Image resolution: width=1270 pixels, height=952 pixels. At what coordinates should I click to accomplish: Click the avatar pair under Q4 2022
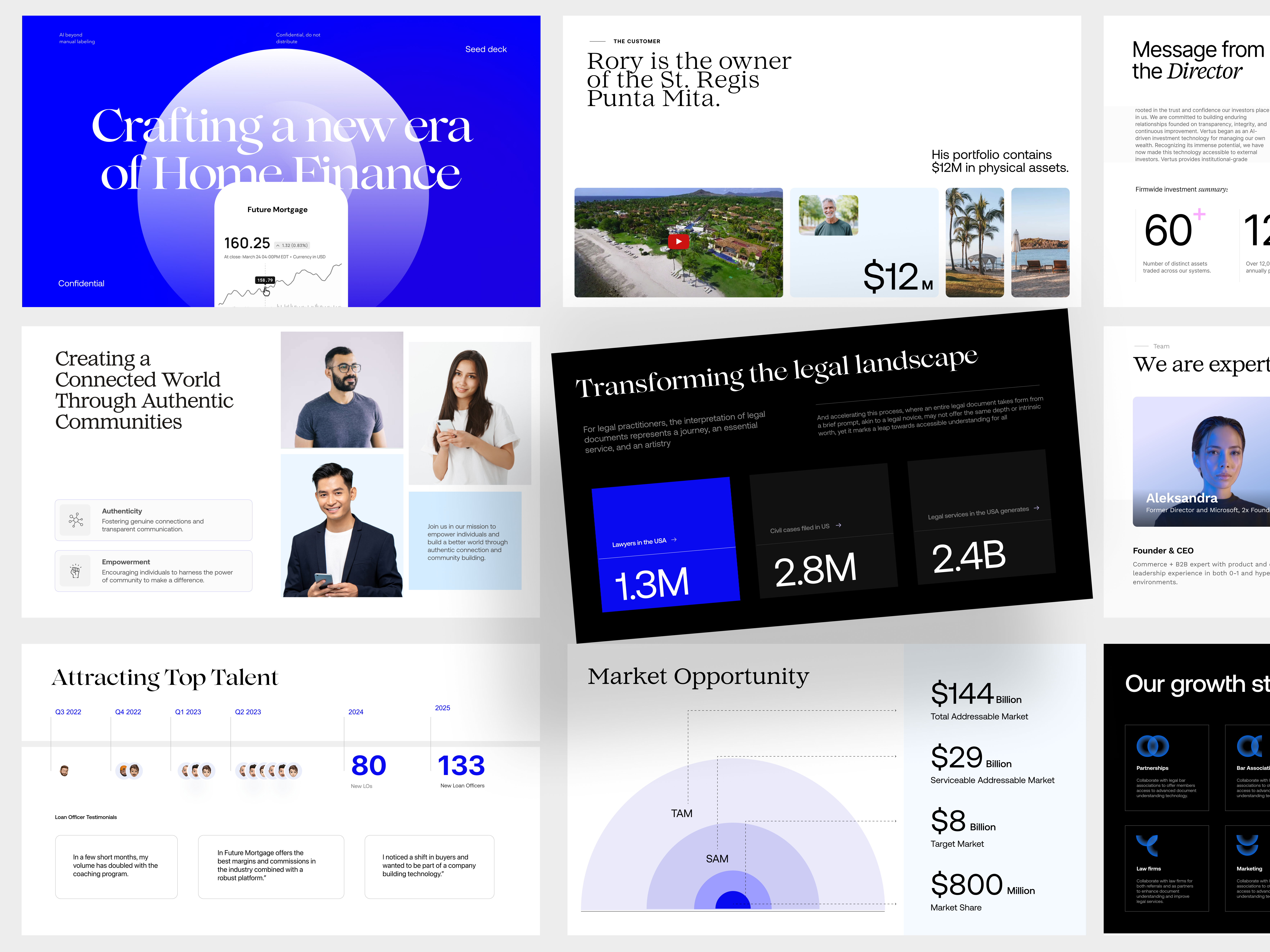pos(129,771)
